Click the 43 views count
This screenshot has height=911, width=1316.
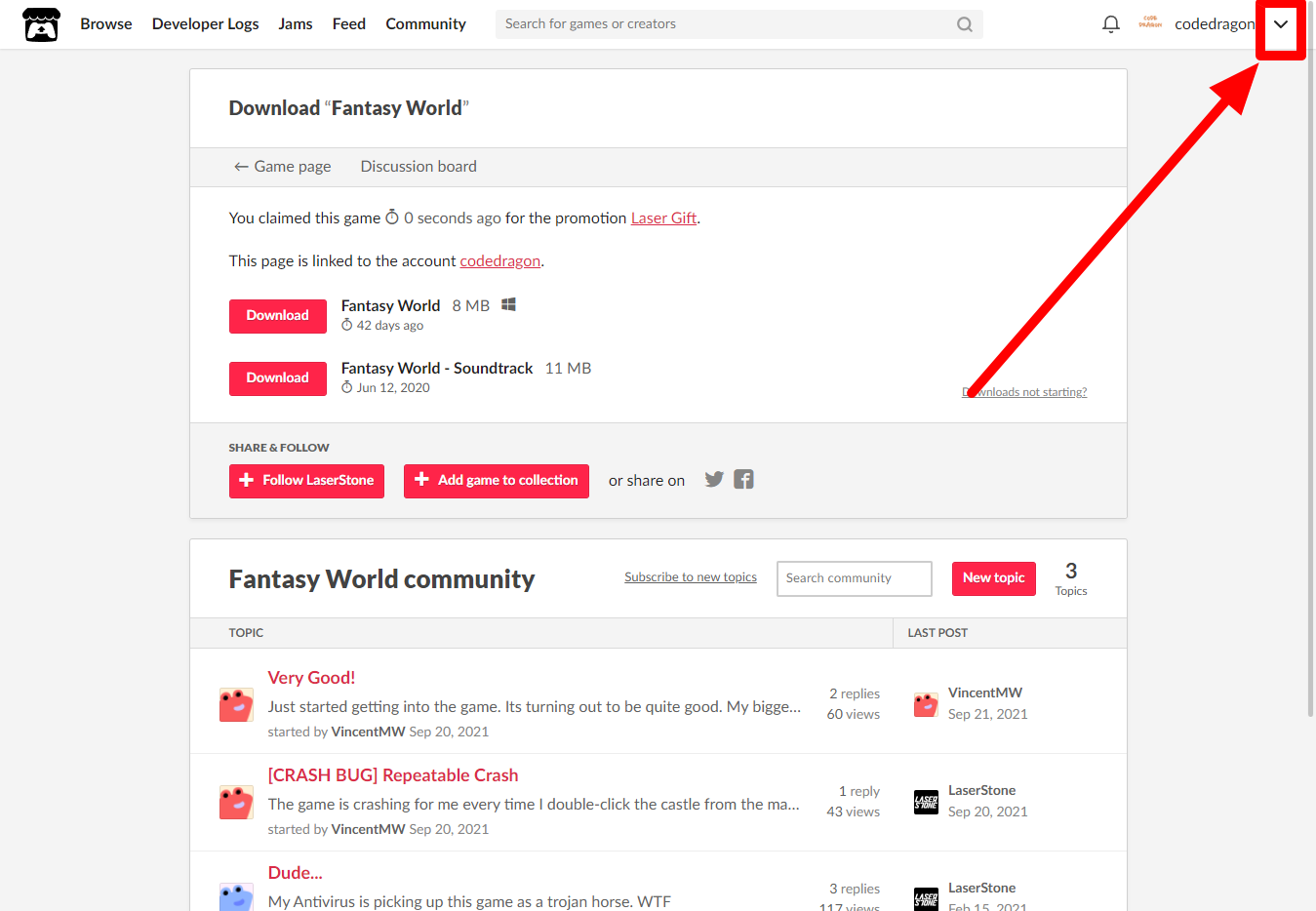pyautogui.click(x=854, y=812)
